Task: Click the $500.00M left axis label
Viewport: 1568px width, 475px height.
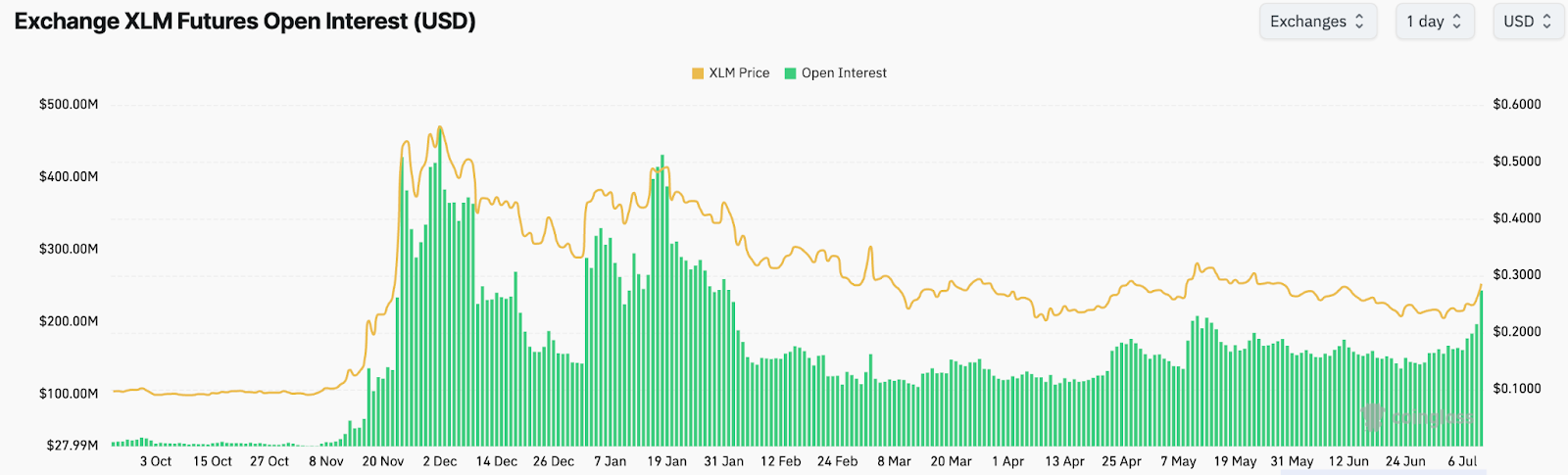Action: (69, 105)
